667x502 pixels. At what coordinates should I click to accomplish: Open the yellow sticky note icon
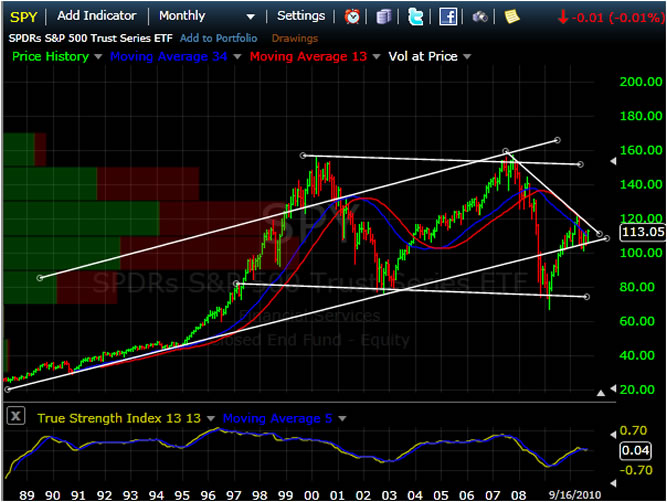click(511, 16)
